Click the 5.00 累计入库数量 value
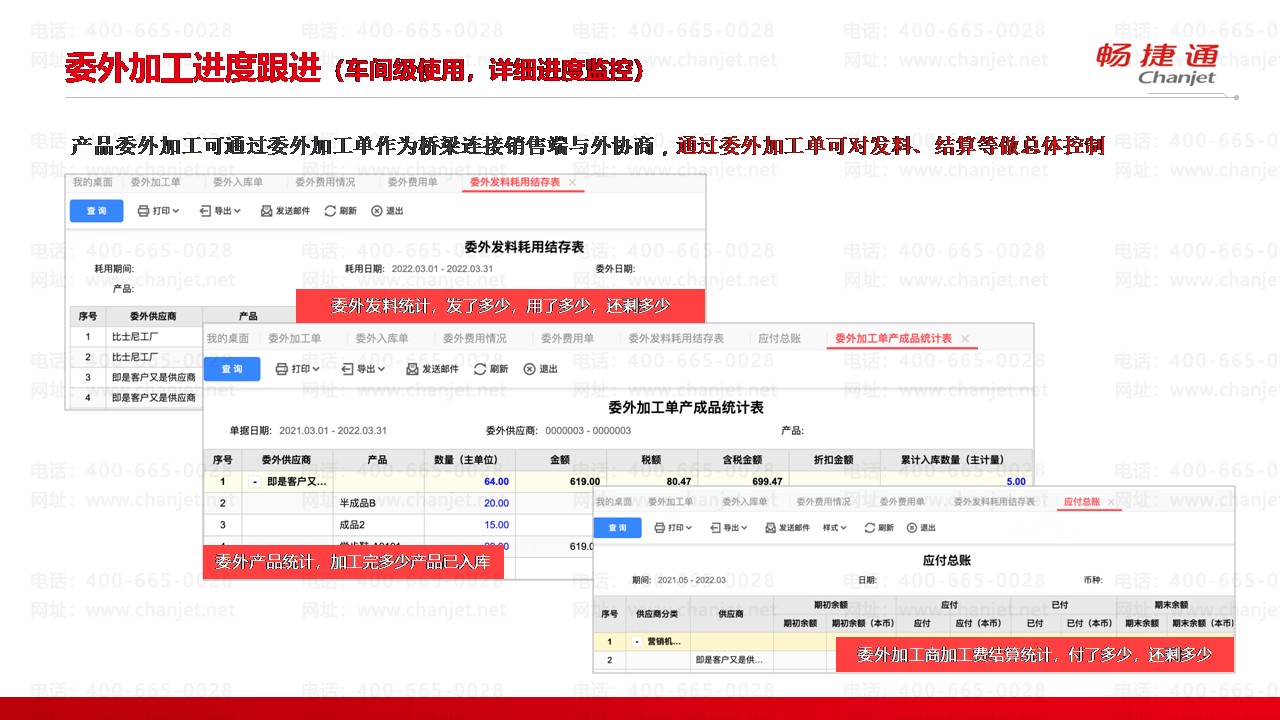Viewport: 1280px width, 720px height. (1016, 481)
